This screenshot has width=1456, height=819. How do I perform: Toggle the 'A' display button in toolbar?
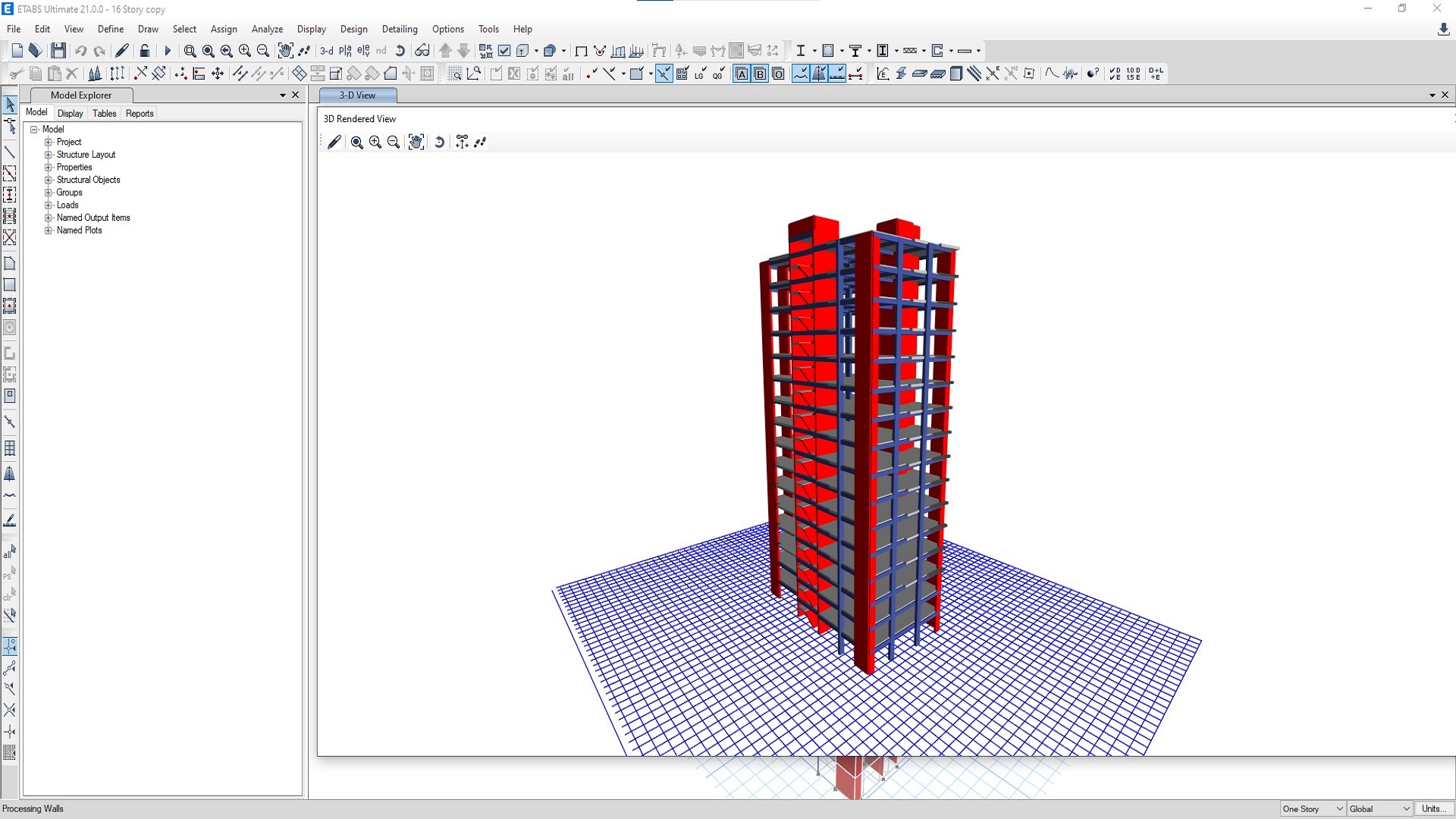pos(742,74)
